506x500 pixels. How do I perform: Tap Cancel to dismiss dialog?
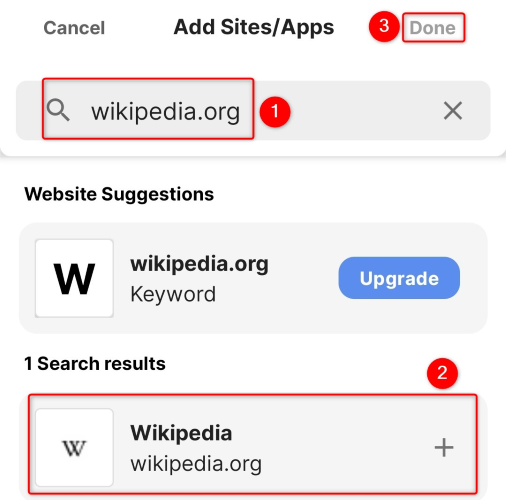[74, 28]
